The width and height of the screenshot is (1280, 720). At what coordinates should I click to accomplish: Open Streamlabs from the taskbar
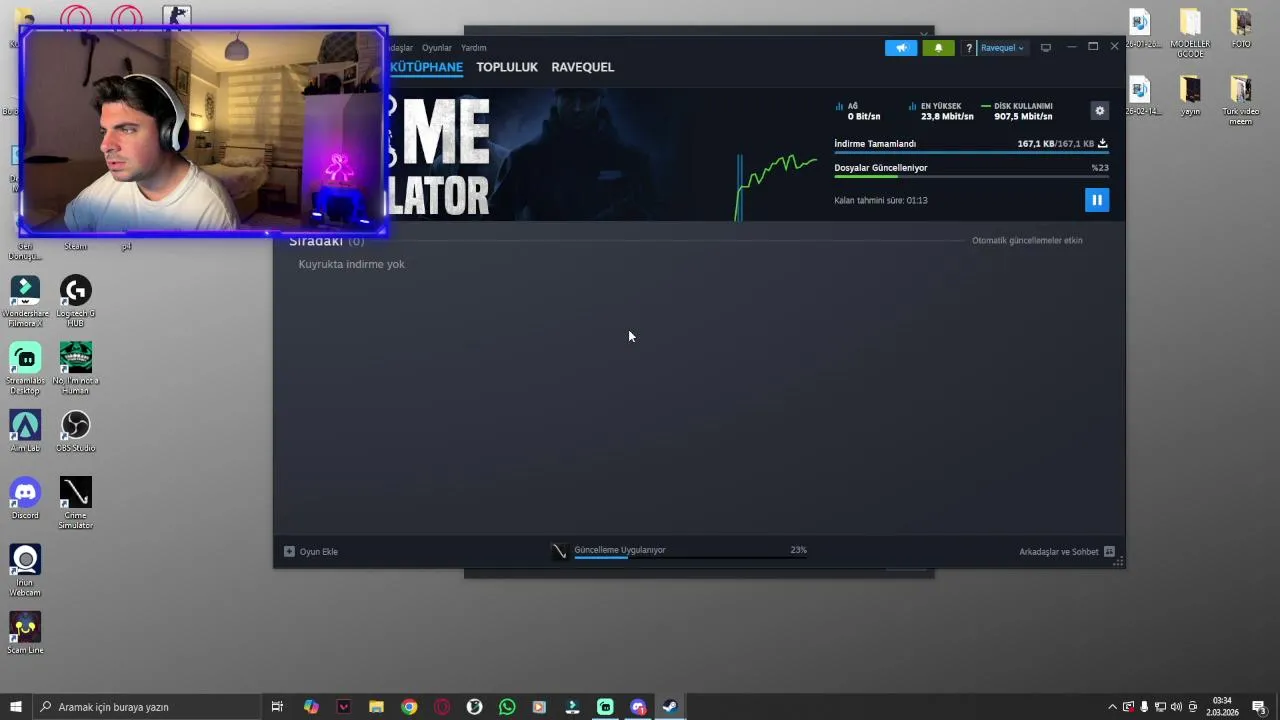coord(605,707)
